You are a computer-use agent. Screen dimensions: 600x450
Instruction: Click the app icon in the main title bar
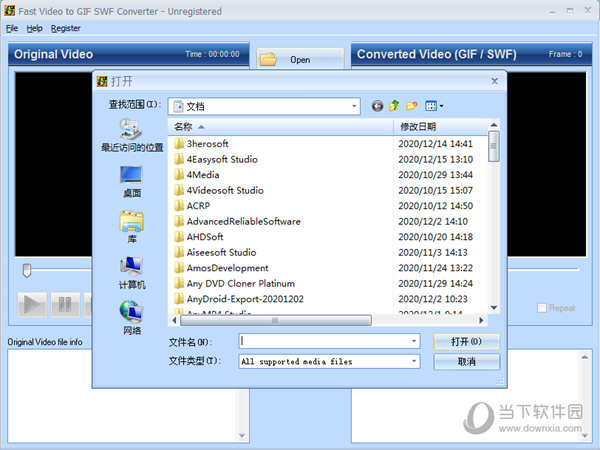tap(9, 11)
